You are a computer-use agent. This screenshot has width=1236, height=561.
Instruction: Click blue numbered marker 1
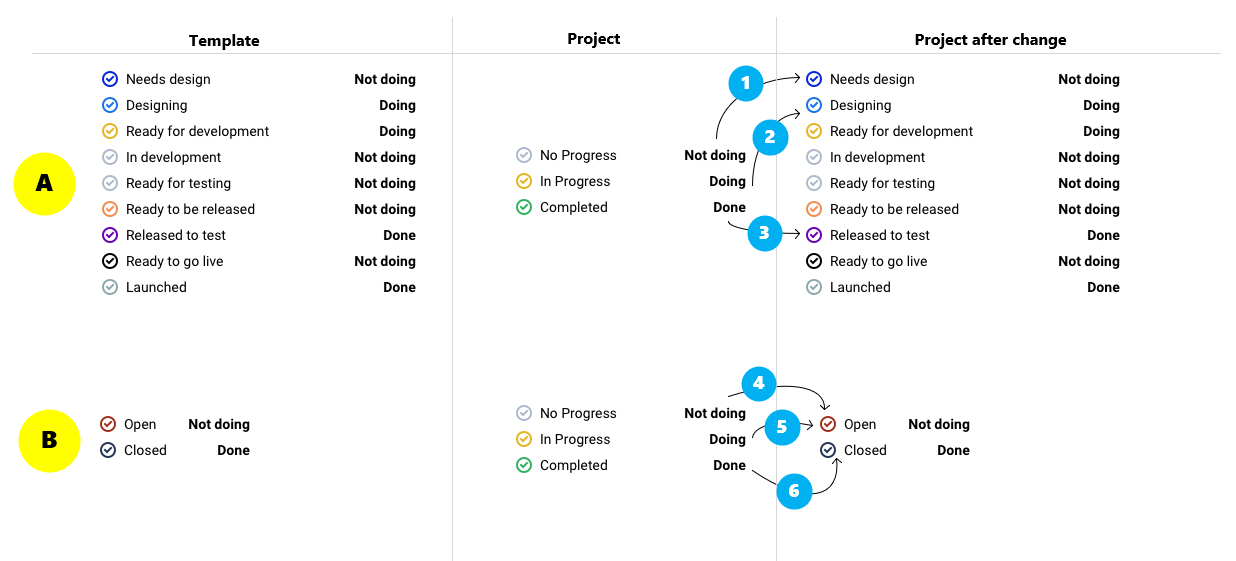(745, 83)
